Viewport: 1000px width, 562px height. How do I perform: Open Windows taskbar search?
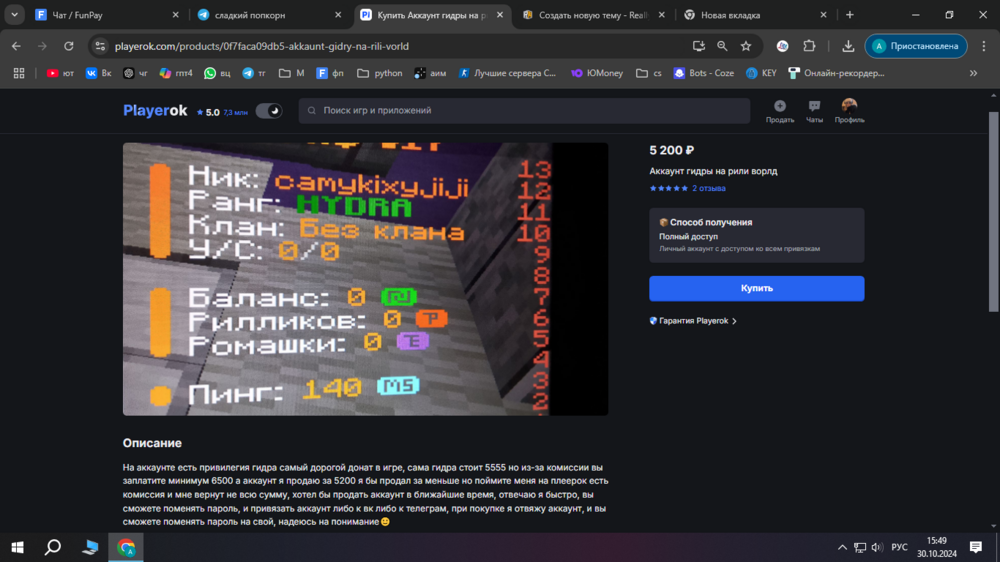tap(53, 547)
